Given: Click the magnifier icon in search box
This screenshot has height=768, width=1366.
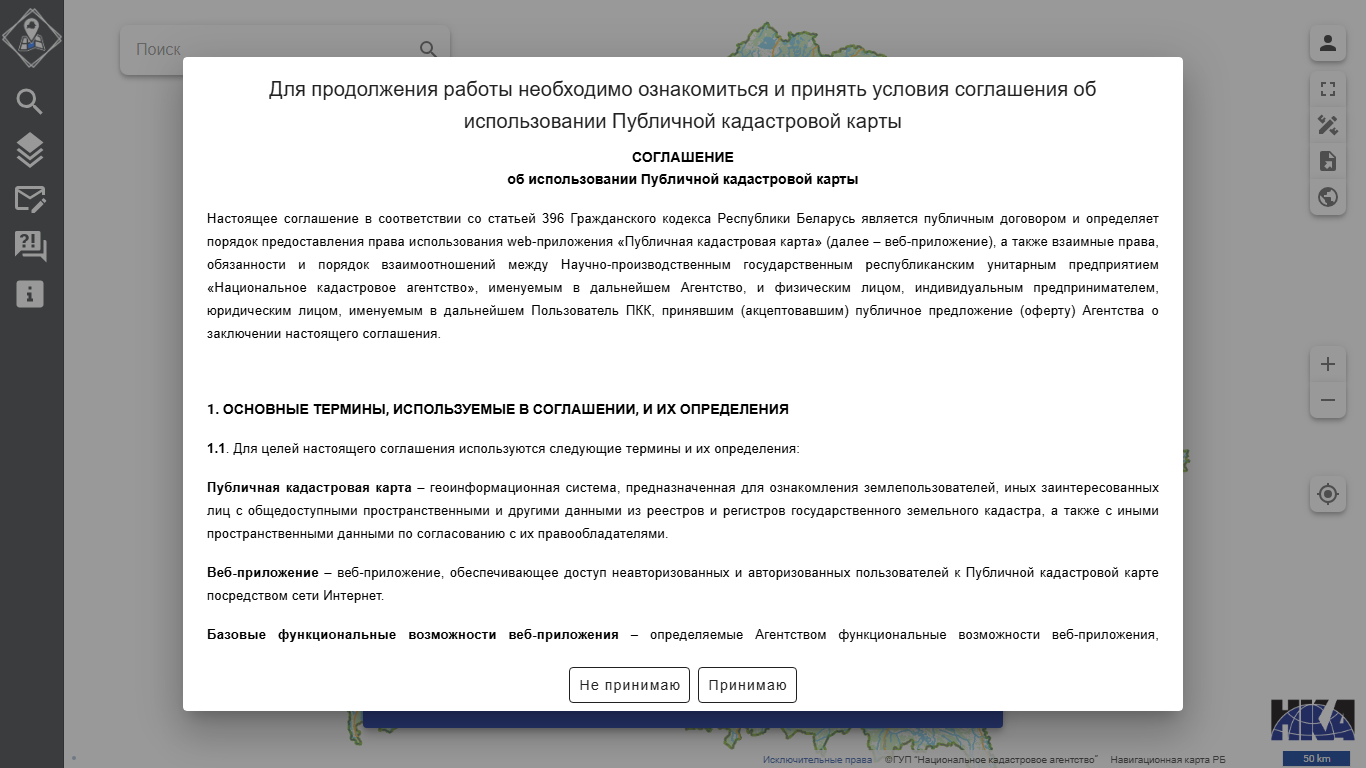Looking at the screenshot, I should point(428,49).
